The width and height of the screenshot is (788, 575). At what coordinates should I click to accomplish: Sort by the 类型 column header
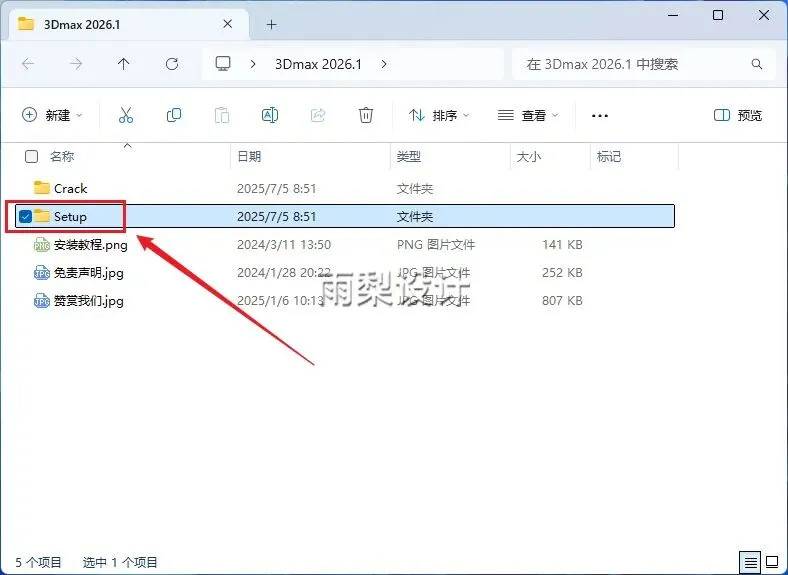pos(408,157)
